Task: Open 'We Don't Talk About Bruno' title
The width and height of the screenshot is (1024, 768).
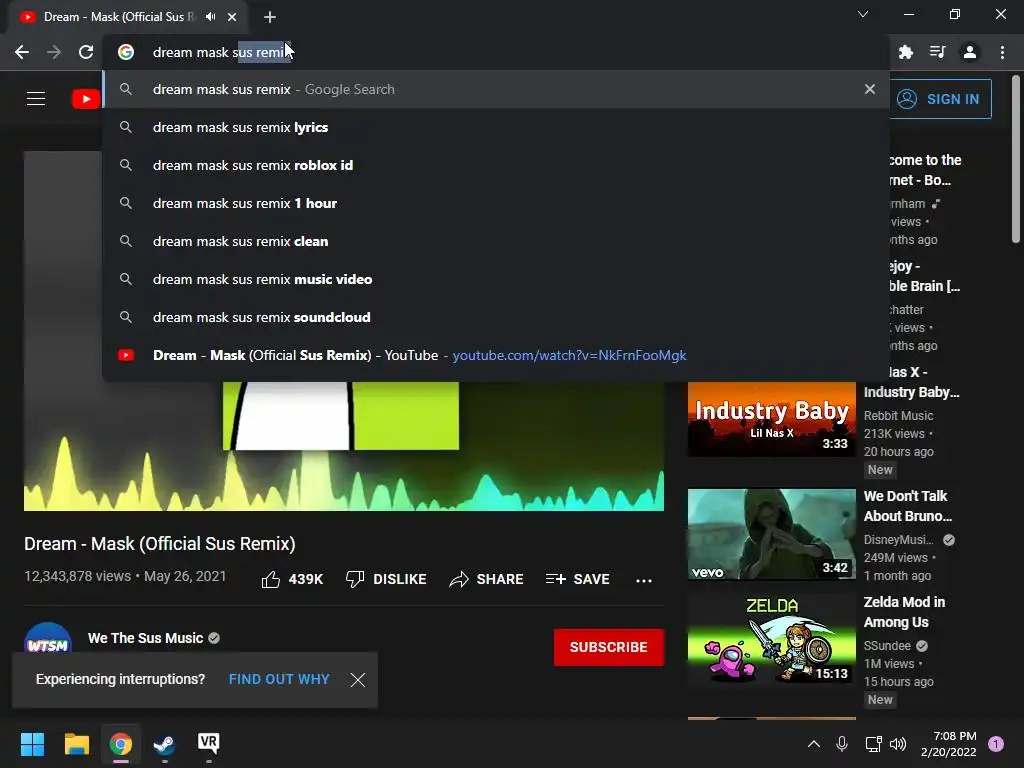Action: click(x=908, y=506)
